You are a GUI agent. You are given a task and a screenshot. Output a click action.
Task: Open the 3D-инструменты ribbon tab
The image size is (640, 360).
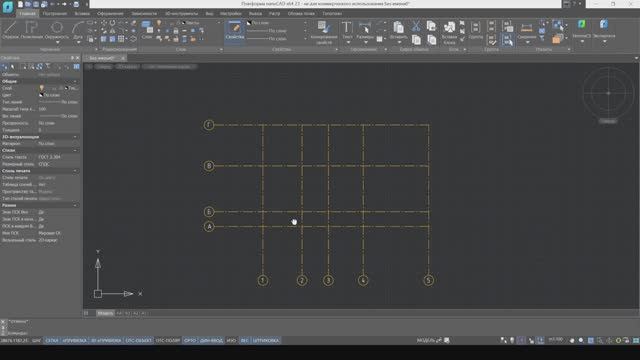pos(181,14)
